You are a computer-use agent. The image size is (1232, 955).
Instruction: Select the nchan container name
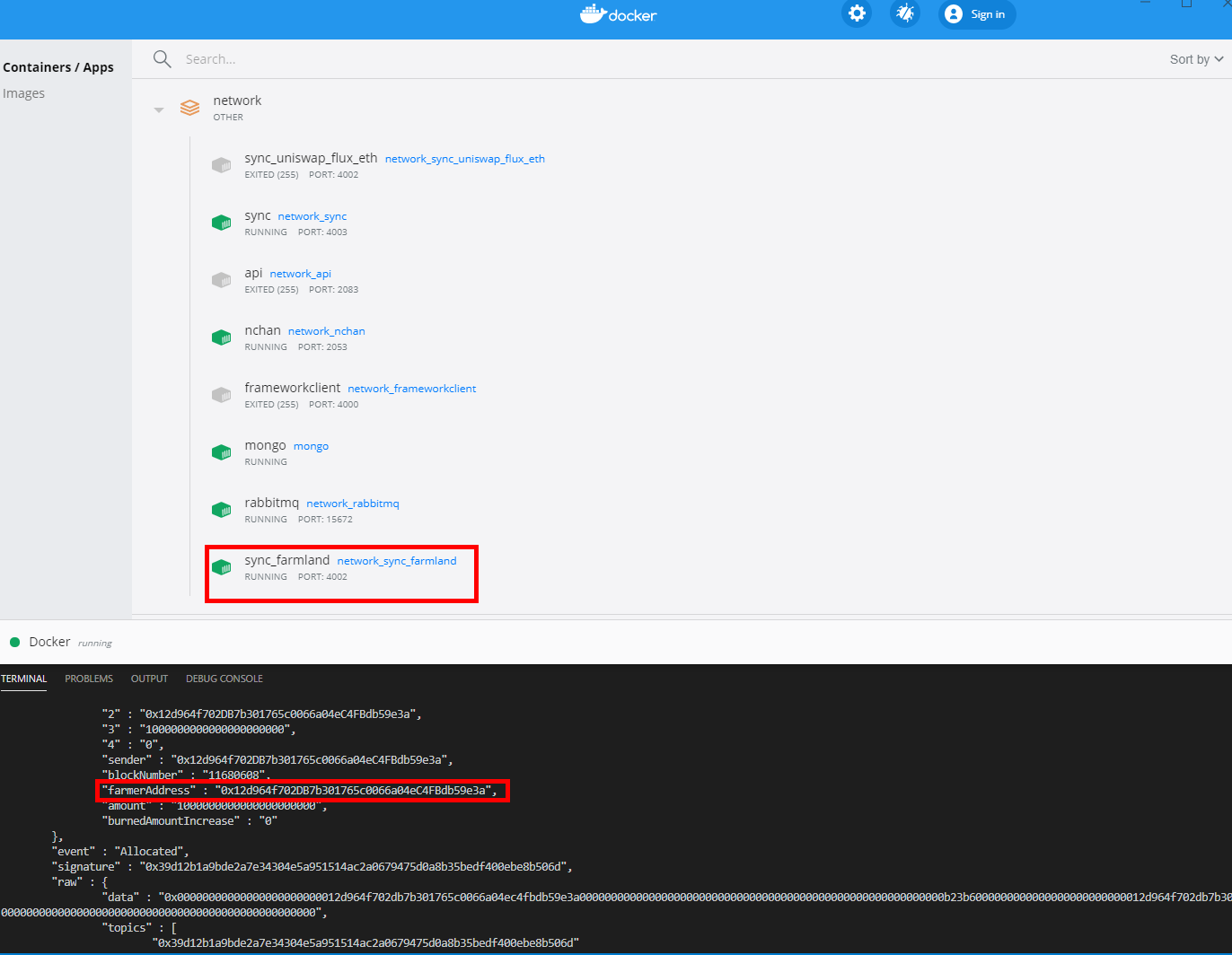pyautogui.click(x=262, y=330)
